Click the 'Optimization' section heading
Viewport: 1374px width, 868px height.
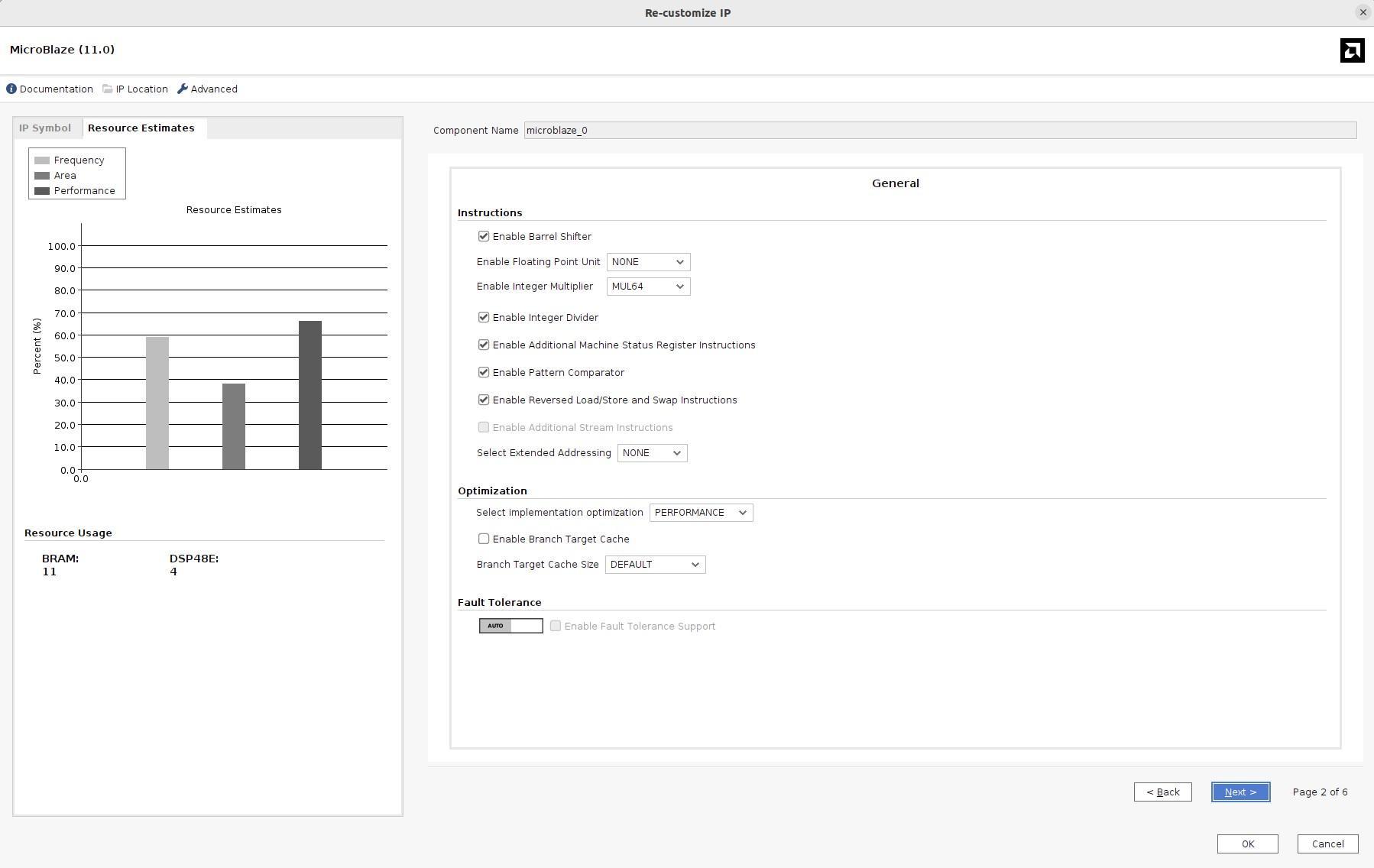(x=492, y=491)
